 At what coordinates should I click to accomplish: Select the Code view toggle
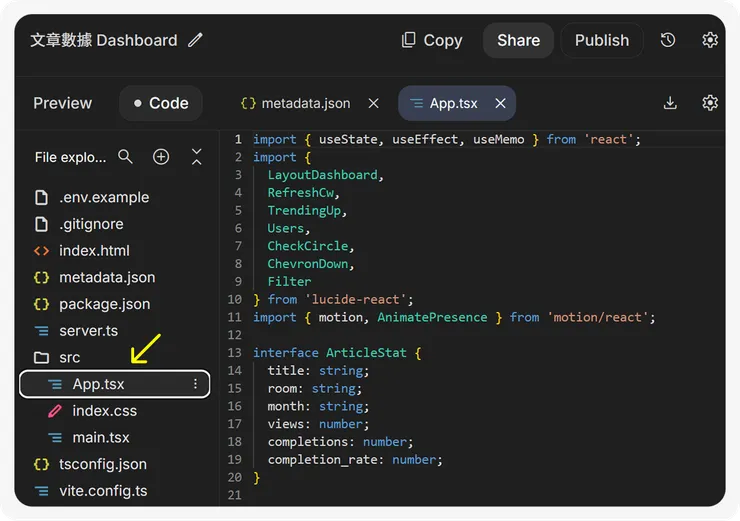160,103
